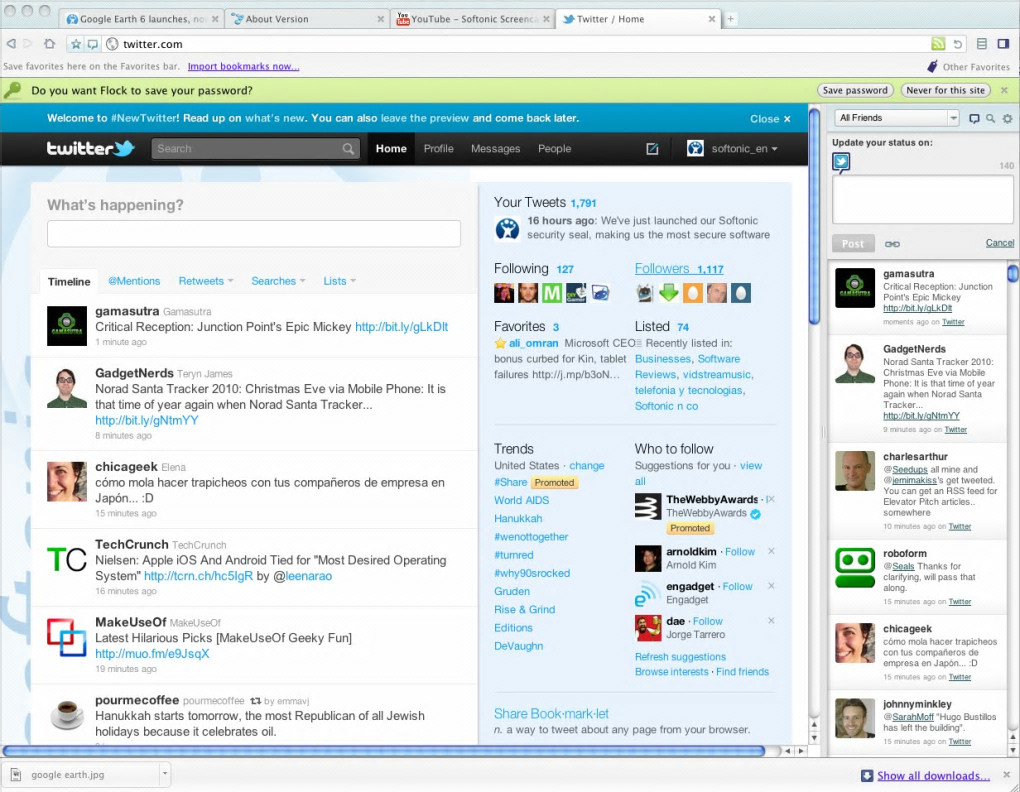Viewport: 1020px width, 792px height.
Task: Click the Save password button
Action: pos(855,90)
